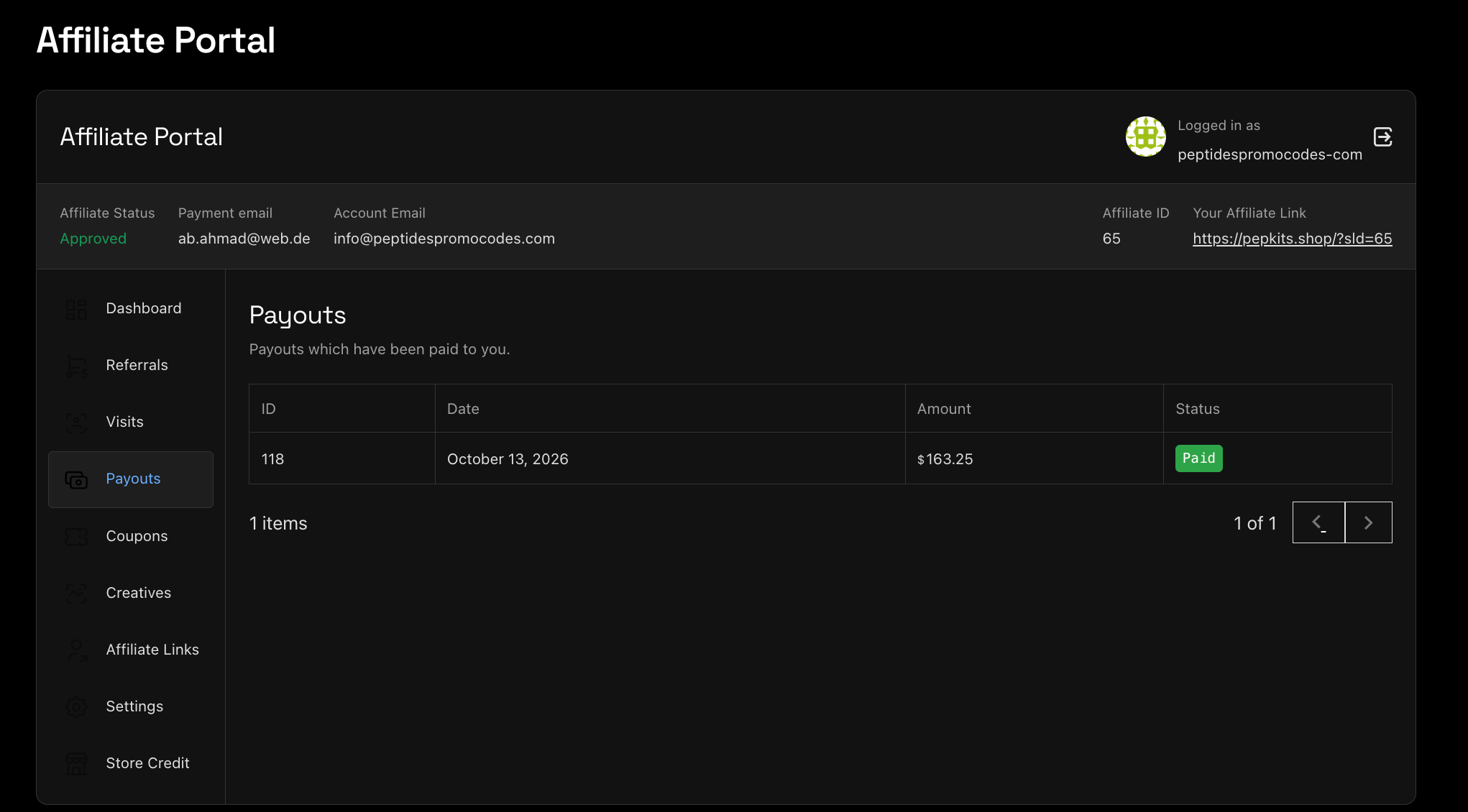The width and height of the screenshot is (1468, 812).
Task: Click the $163.25 amount cell
Action: click(1035, 458)
